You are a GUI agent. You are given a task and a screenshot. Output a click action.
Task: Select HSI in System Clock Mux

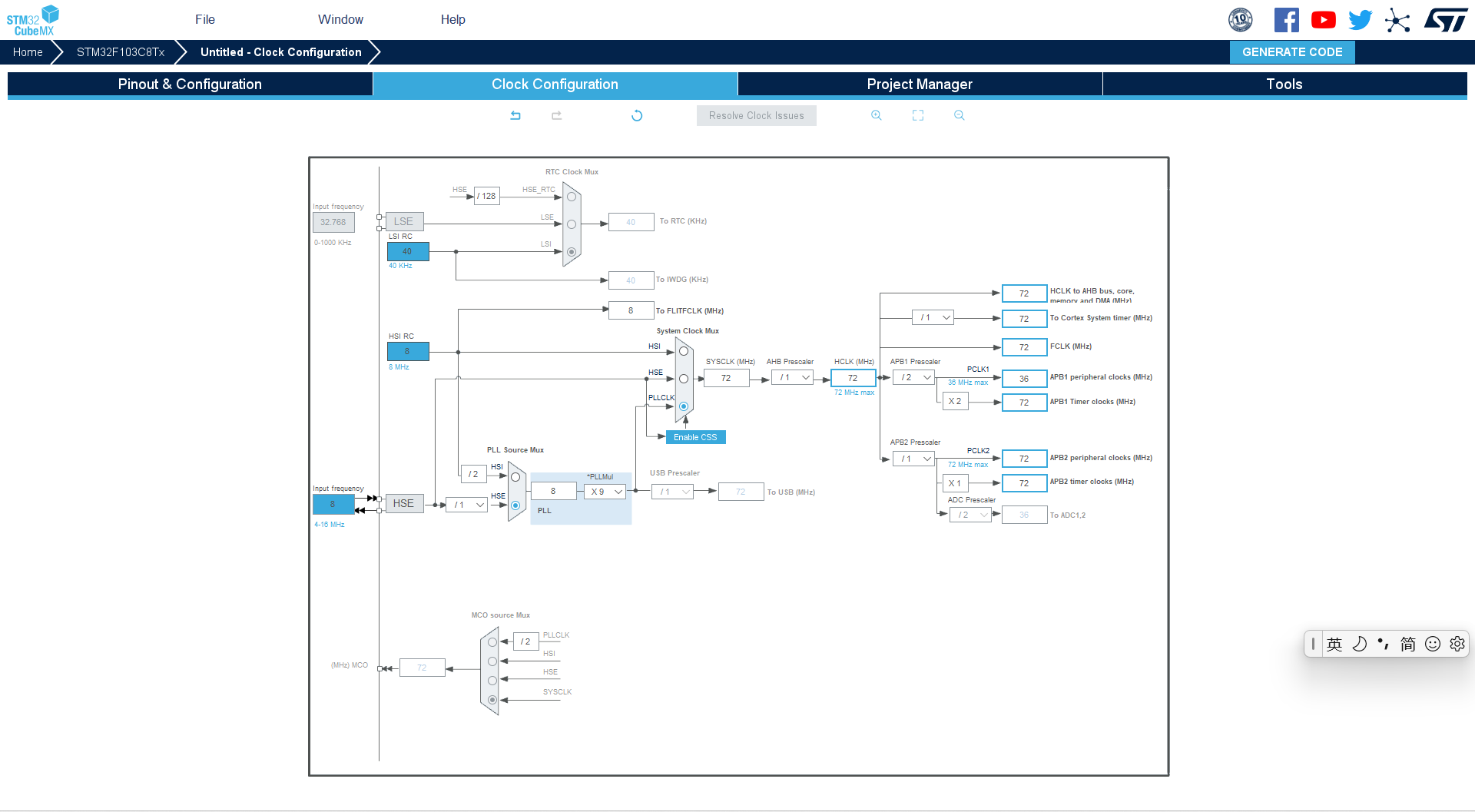[684, 351]
